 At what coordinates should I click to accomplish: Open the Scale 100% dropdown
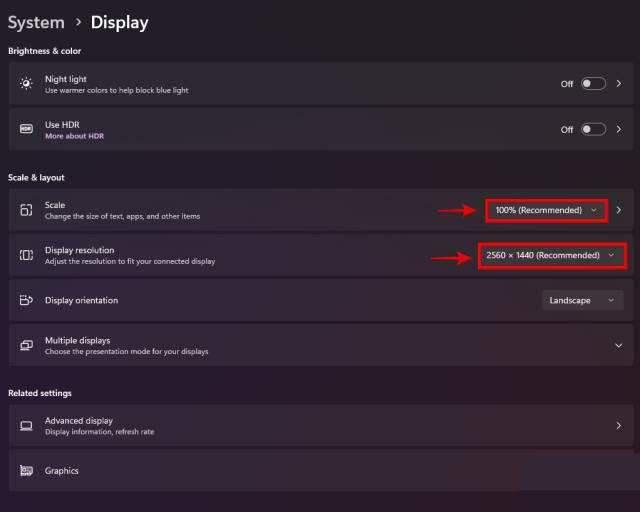point(546,210)
